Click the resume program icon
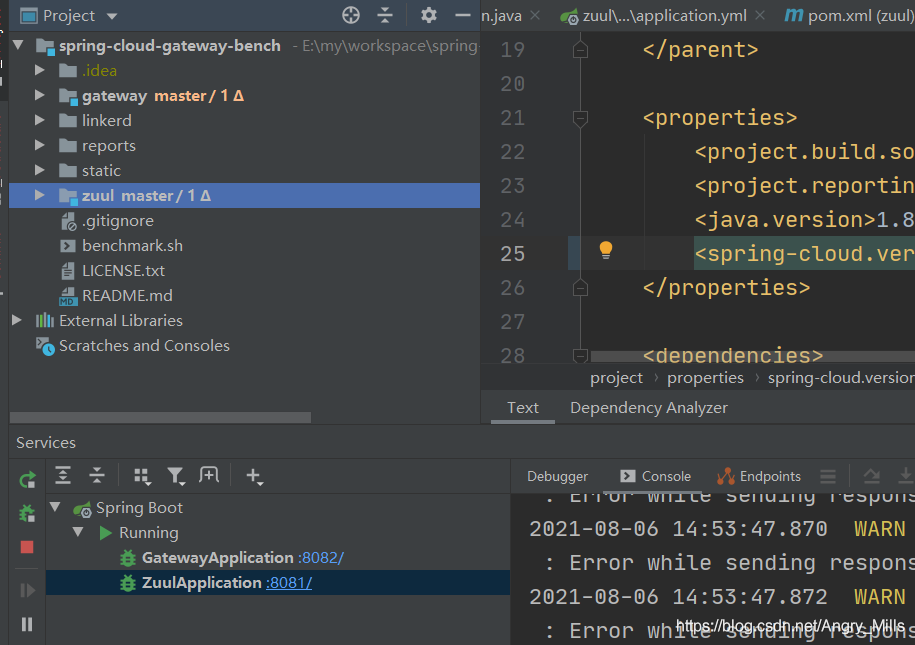 coord(27,590)
